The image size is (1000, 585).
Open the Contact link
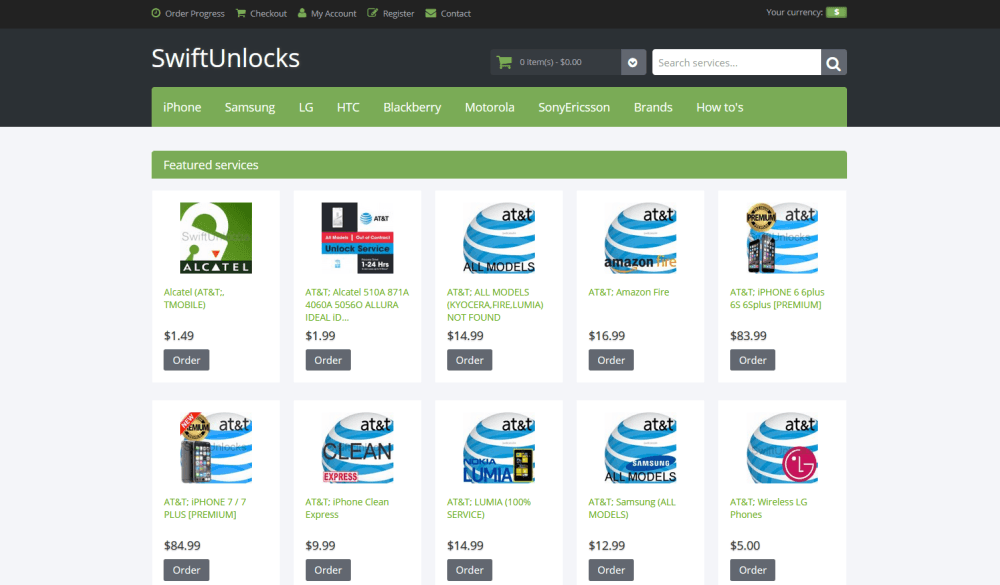(x=455, y=13)
